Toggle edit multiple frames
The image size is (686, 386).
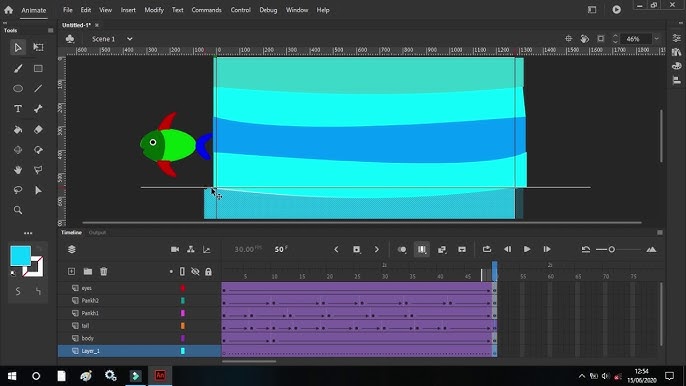422,249
